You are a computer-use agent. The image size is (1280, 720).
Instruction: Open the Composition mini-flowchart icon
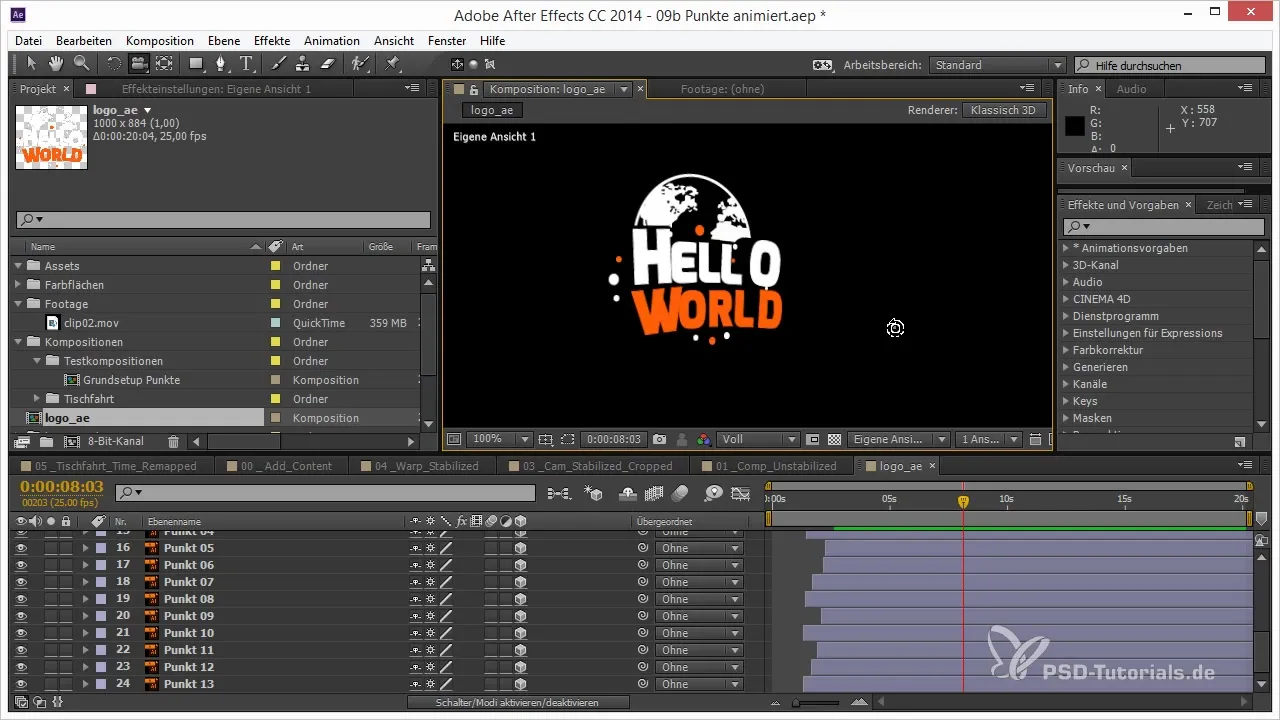[559, 493]
